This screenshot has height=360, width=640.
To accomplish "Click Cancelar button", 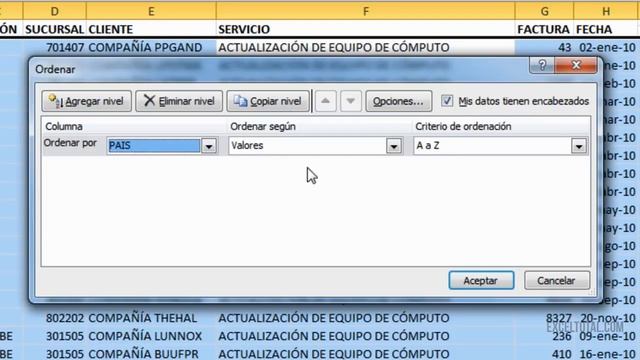I will point(557,280).
